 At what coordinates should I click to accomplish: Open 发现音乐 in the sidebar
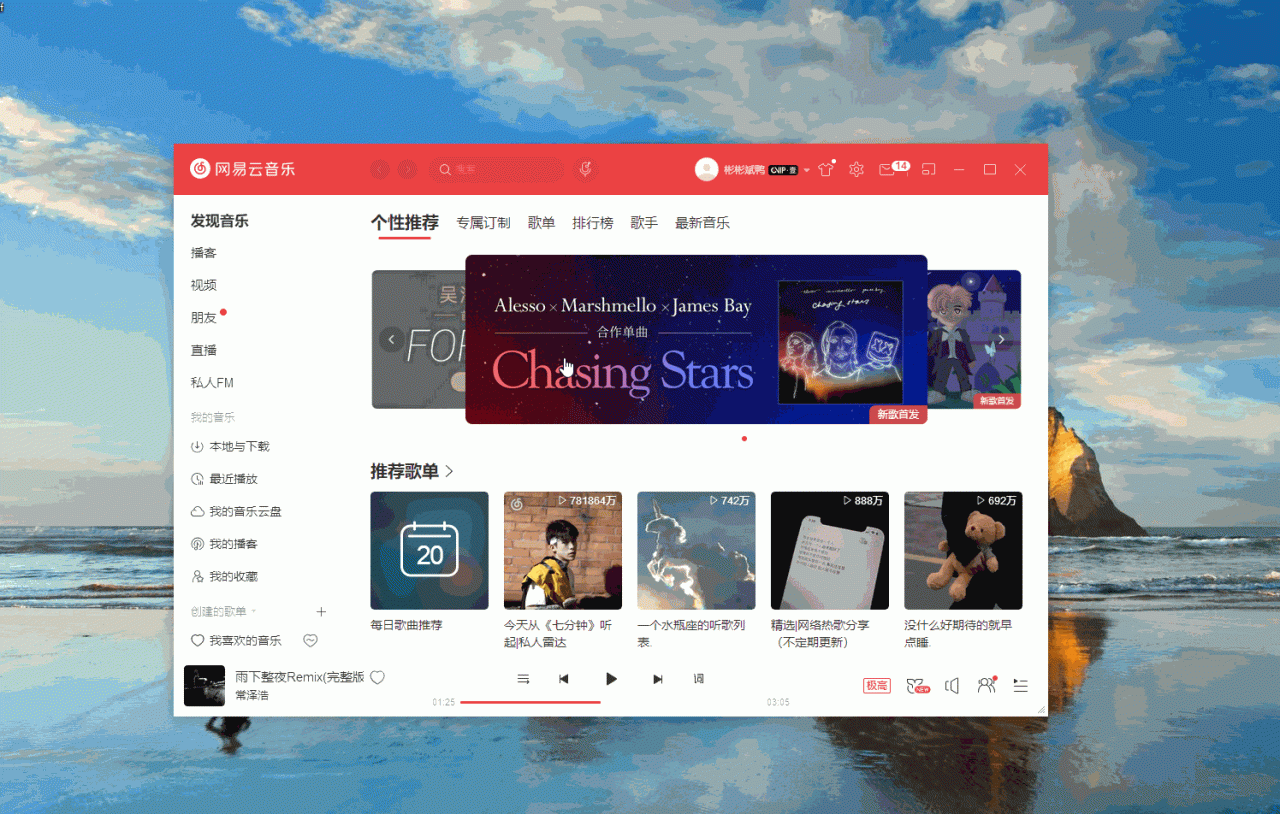220,221
